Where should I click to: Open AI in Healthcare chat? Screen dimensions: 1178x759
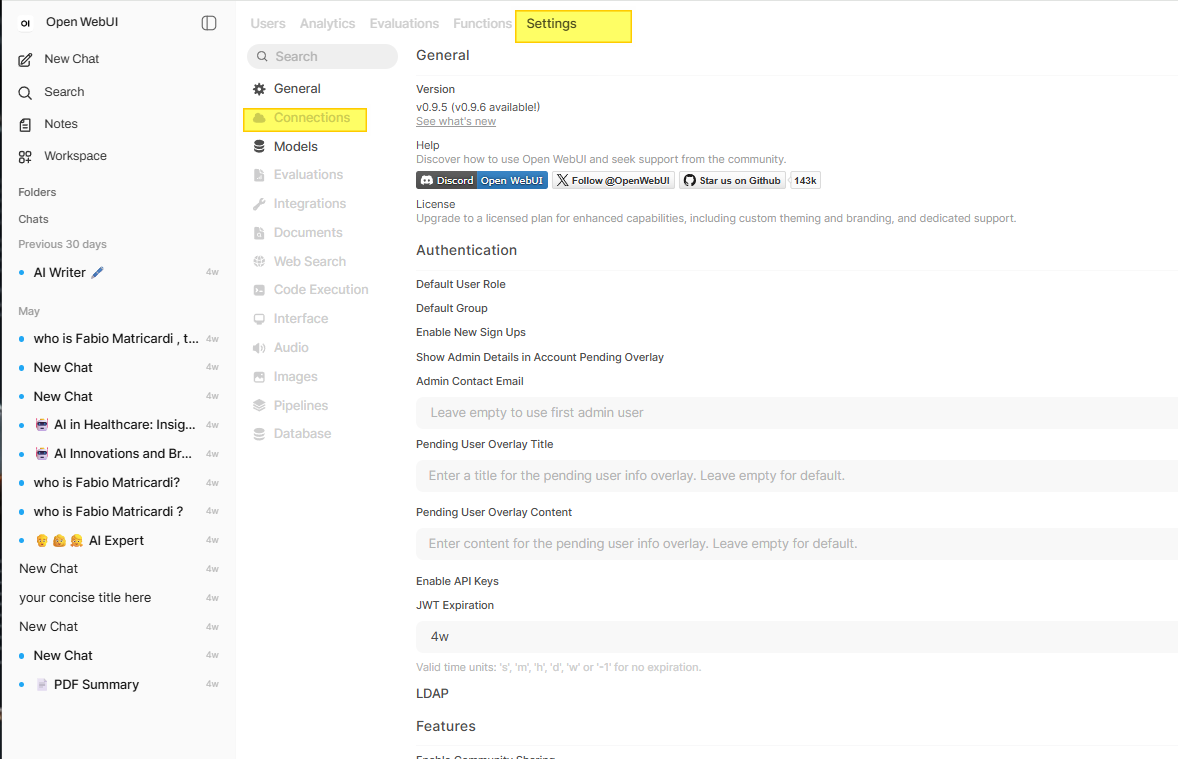click(x=118, y=425)
